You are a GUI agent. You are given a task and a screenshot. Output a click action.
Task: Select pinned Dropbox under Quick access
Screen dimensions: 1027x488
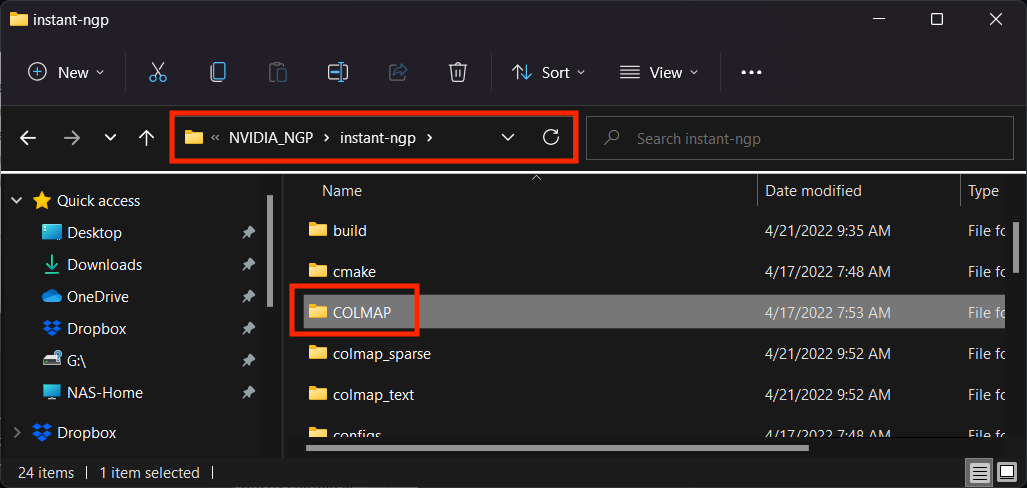pyautogui.click(x=96, y=328)
